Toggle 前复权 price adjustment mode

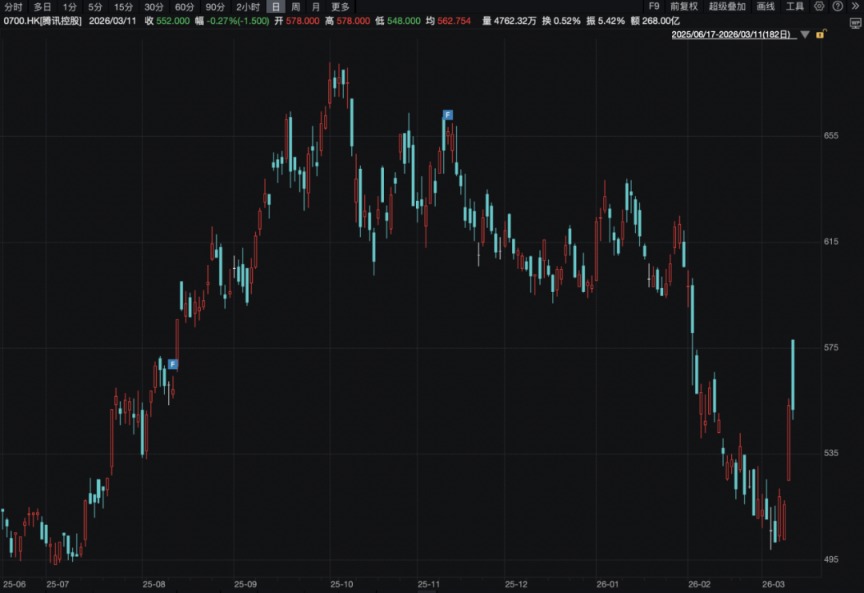coord(685,7)
